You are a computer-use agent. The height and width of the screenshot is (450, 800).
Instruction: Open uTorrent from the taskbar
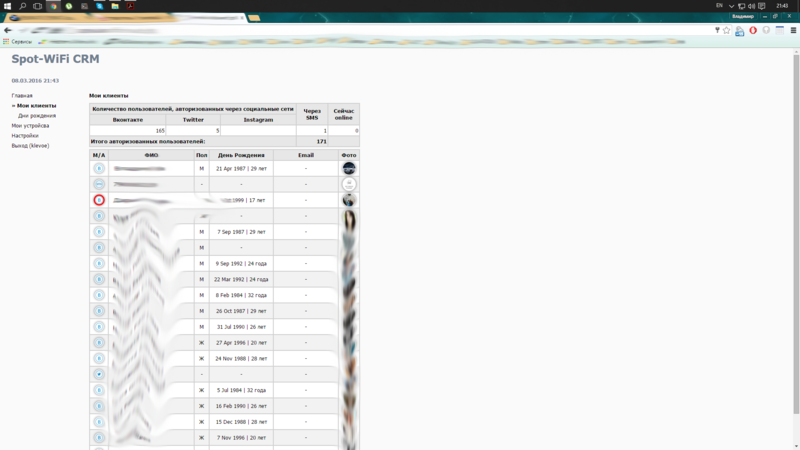69,6
